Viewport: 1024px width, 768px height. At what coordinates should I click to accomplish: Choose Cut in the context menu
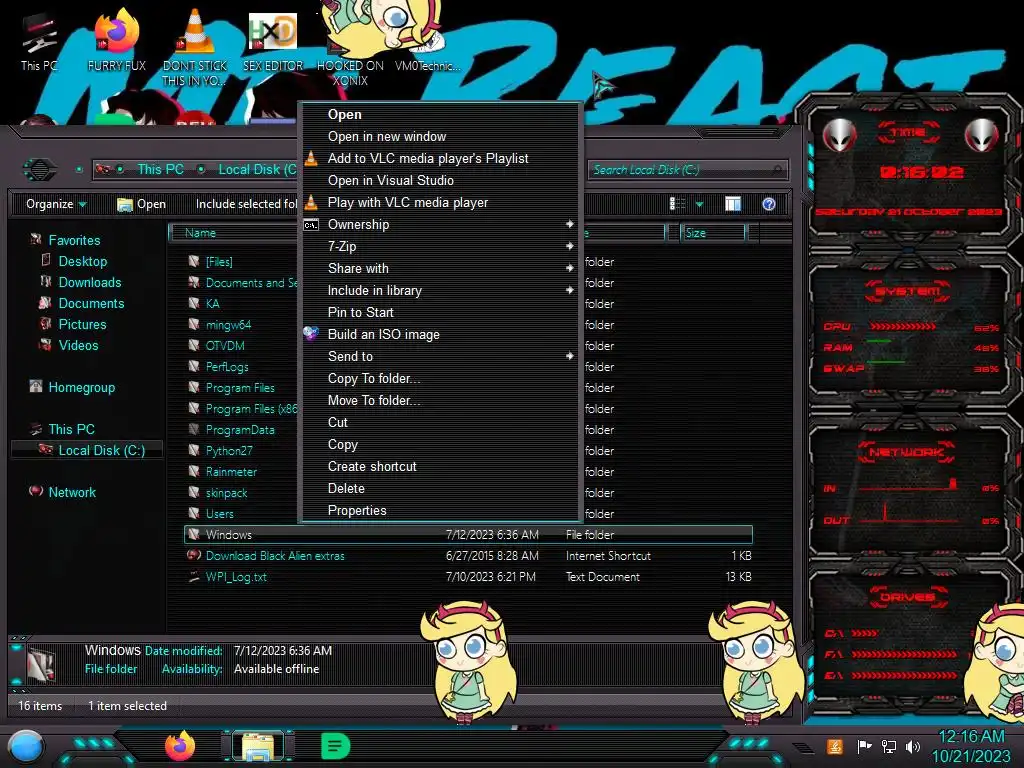tap(440, 423)
